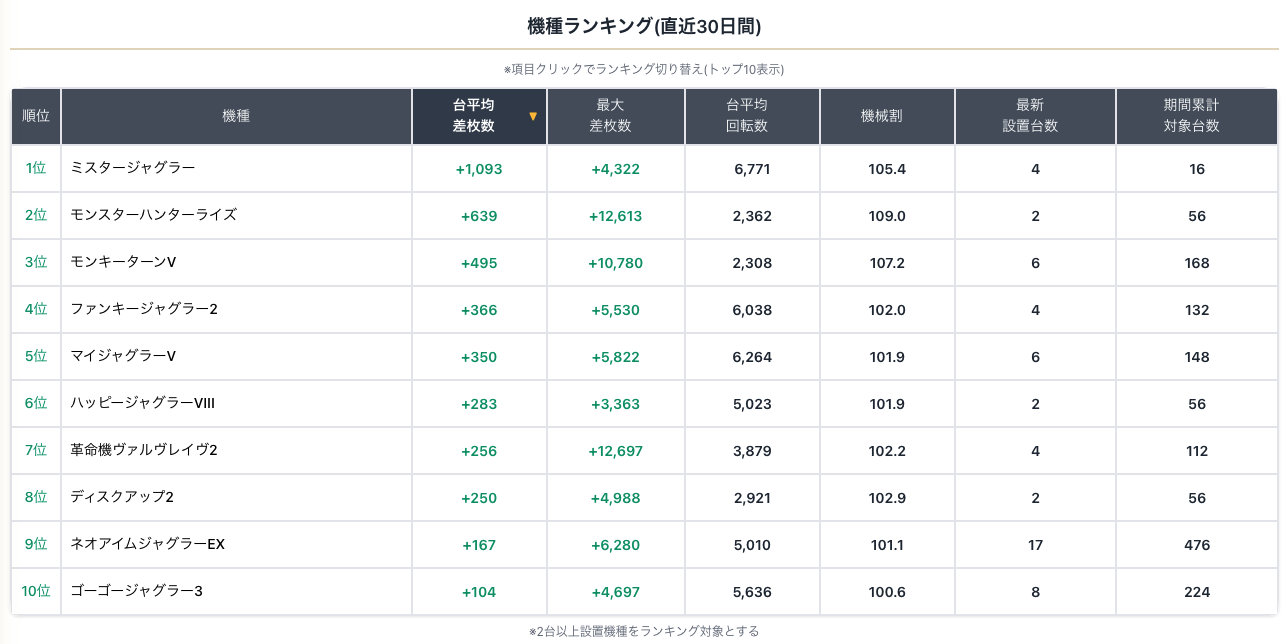Sort ranking by 機械割 column

coord(886,116)
